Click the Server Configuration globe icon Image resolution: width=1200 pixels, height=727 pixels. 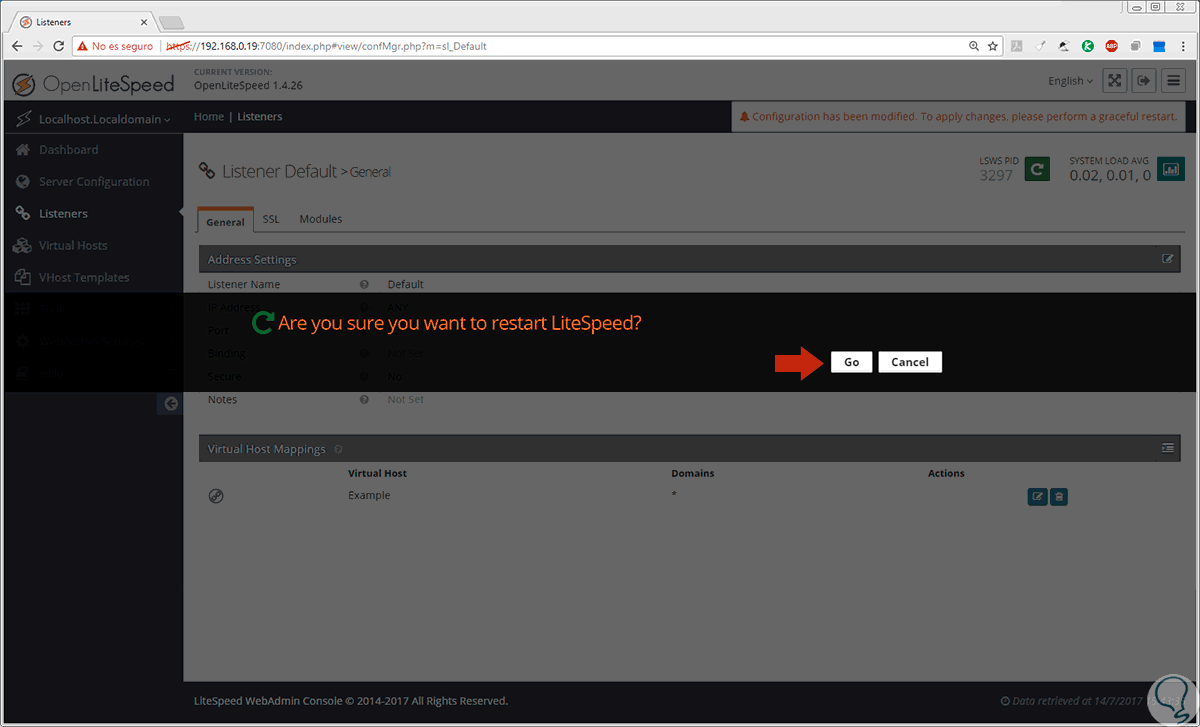pos(23,182)
